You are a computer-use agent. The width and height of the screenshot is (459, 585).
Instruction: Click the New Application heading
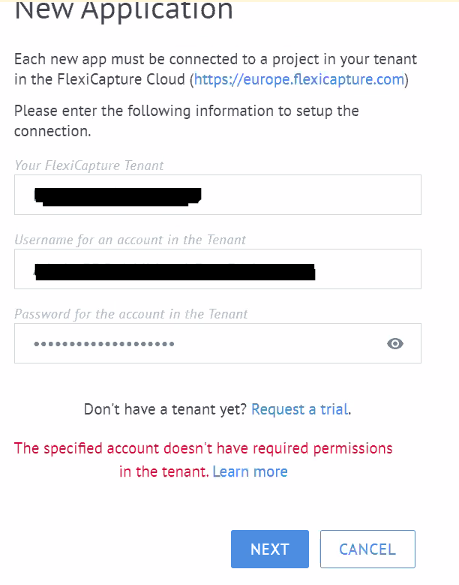click(x=124, y=10)
